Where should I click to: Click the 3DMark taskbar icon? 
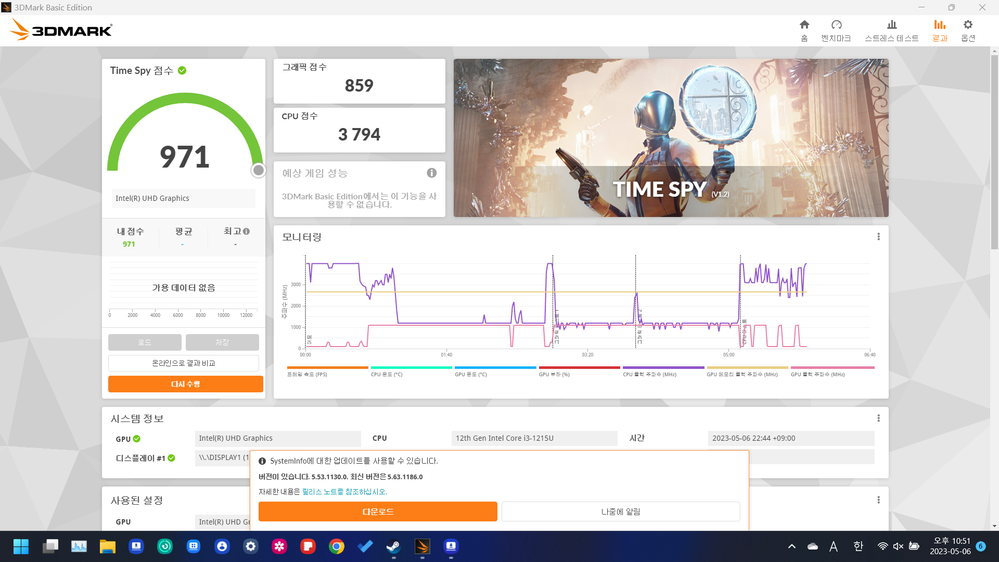(x=422, y=547)
